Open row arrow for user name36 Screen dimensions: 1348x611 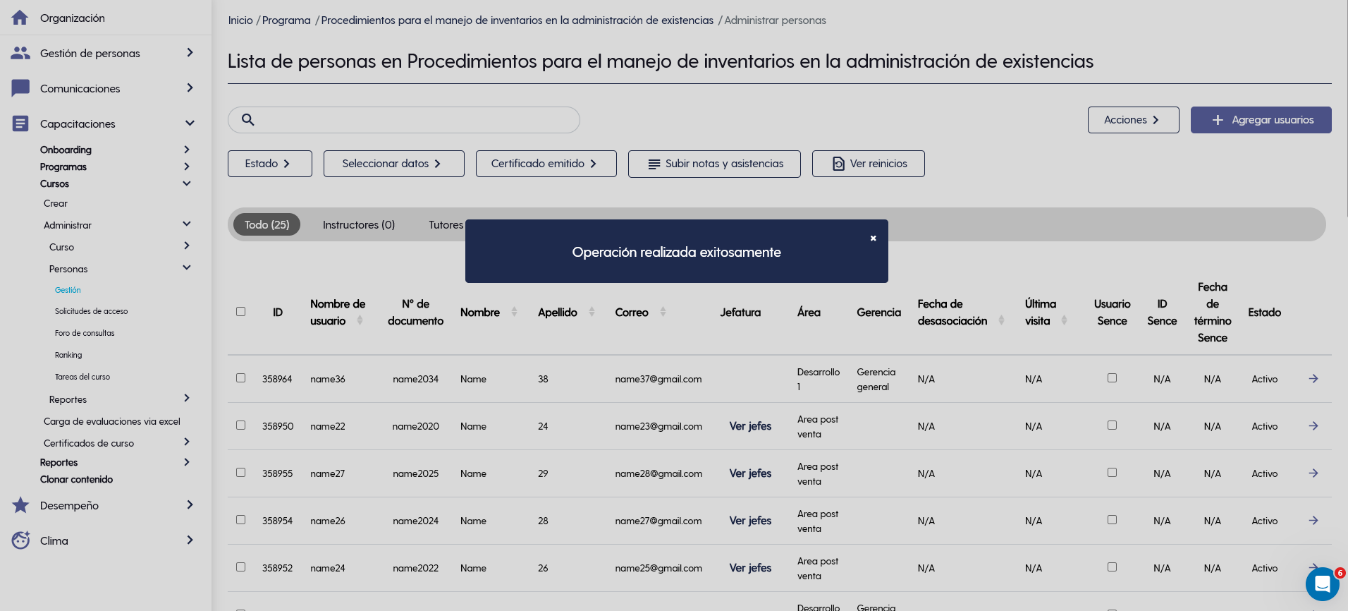[1313, 379]
